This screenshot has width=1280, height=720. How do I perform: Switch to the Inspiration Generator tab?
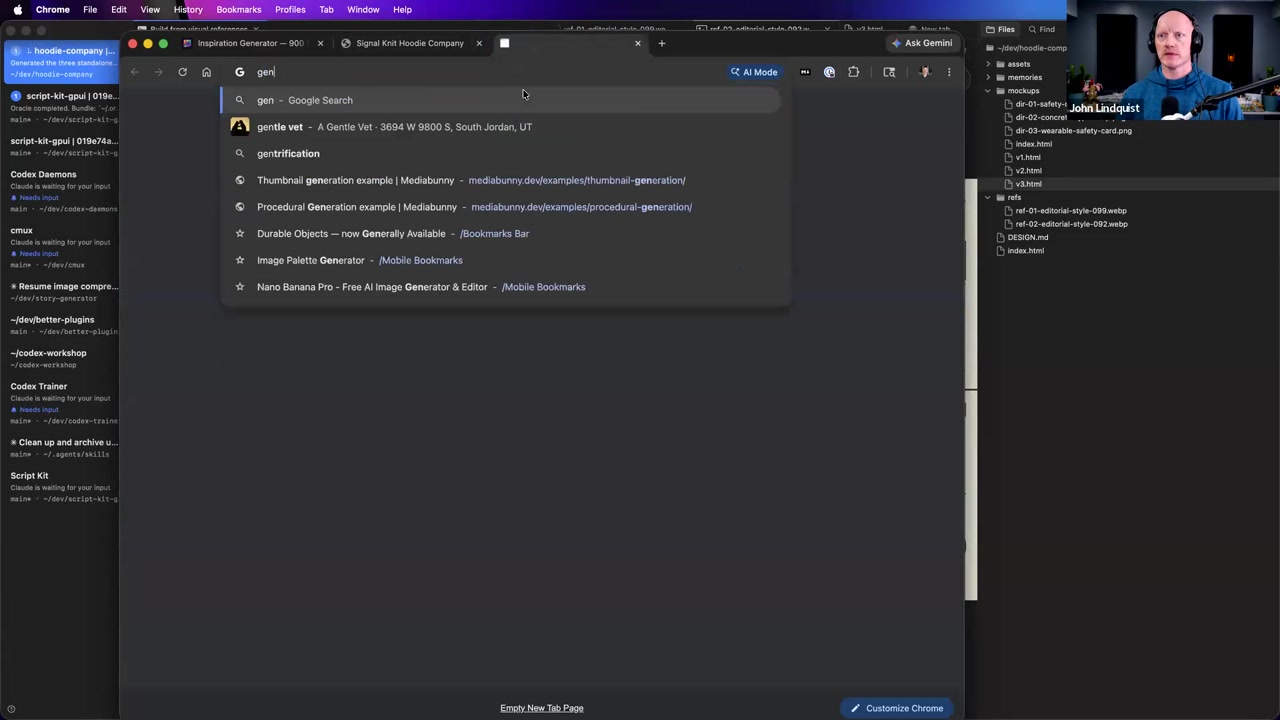click(250, 43)
